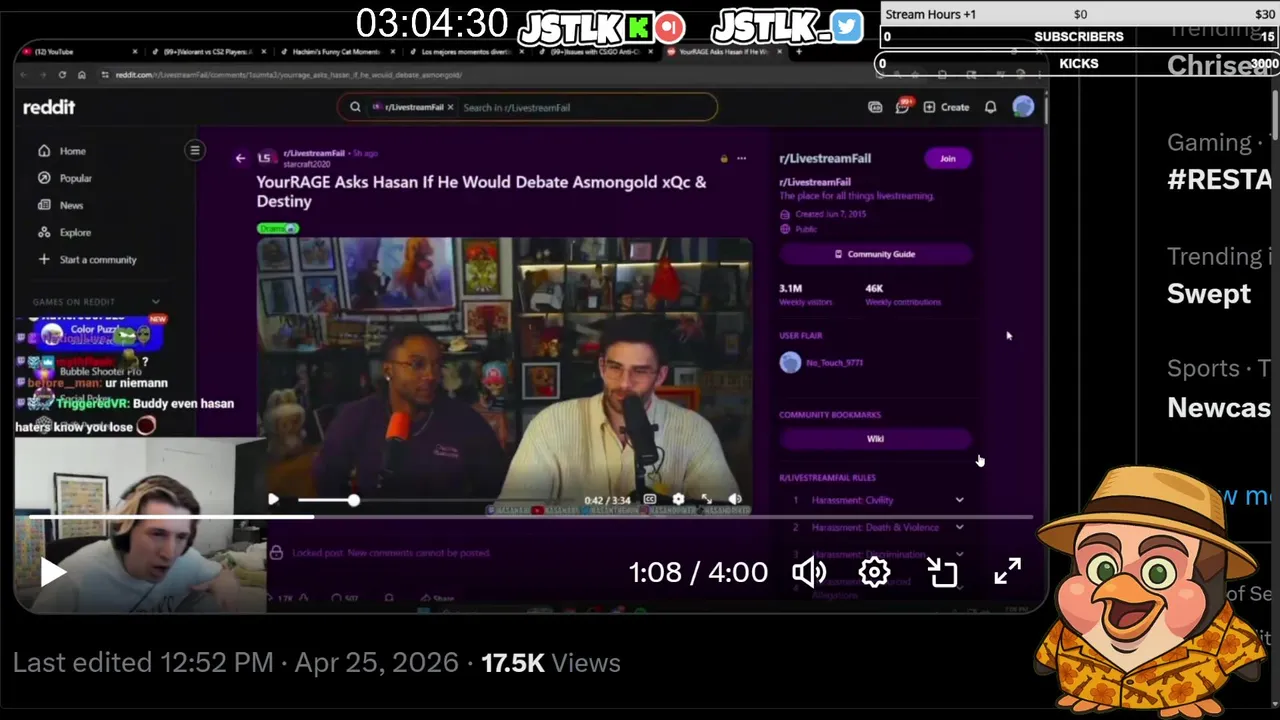Switch to the Valorant vs CS2 Players tab
The image size is (1280, 720).
(205, 51)
